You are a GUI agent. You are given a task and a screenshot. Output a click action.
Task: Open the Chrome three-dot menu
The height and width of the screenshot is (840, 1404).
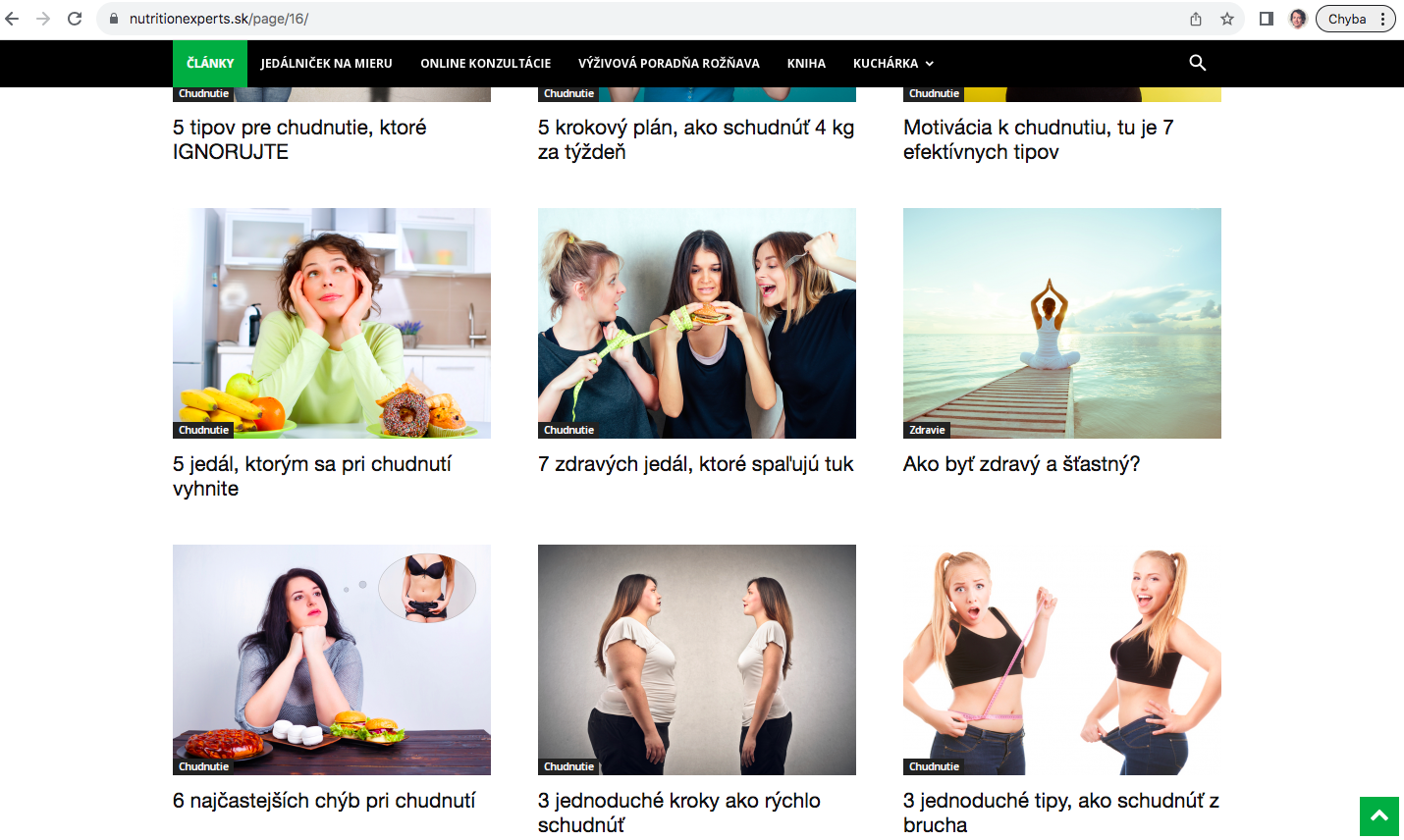coord(1382,19)
